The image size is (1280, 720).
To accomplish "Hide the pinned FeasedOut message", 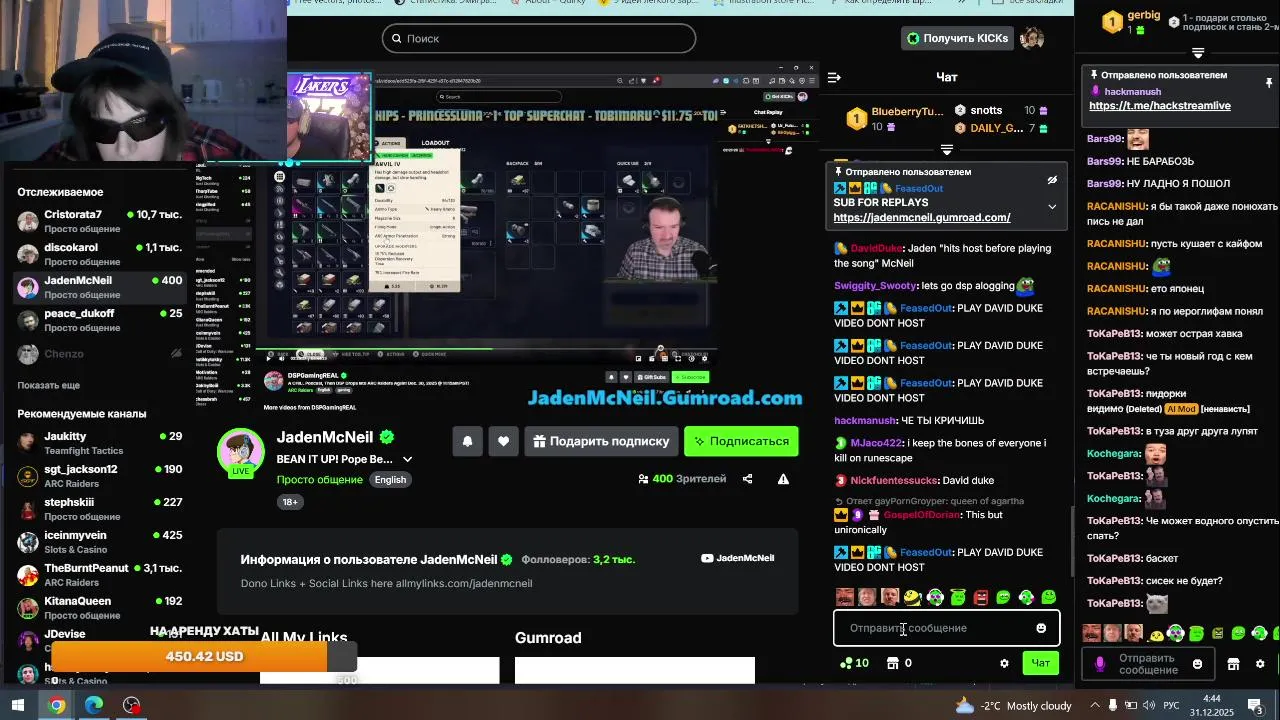I will coord(1052,180).
